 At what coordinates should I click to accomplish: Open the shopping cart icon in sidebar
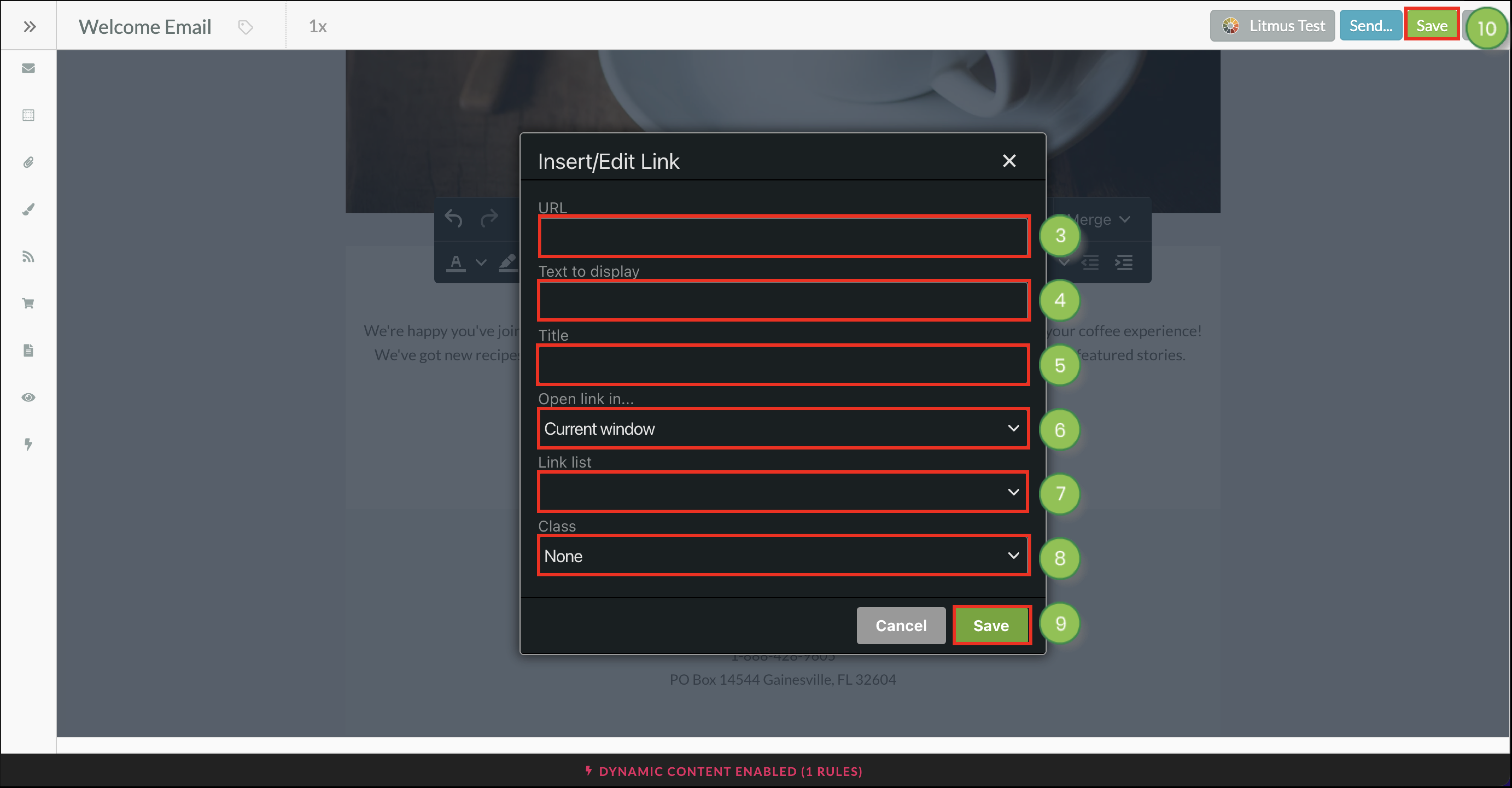(x=28, y=303)
